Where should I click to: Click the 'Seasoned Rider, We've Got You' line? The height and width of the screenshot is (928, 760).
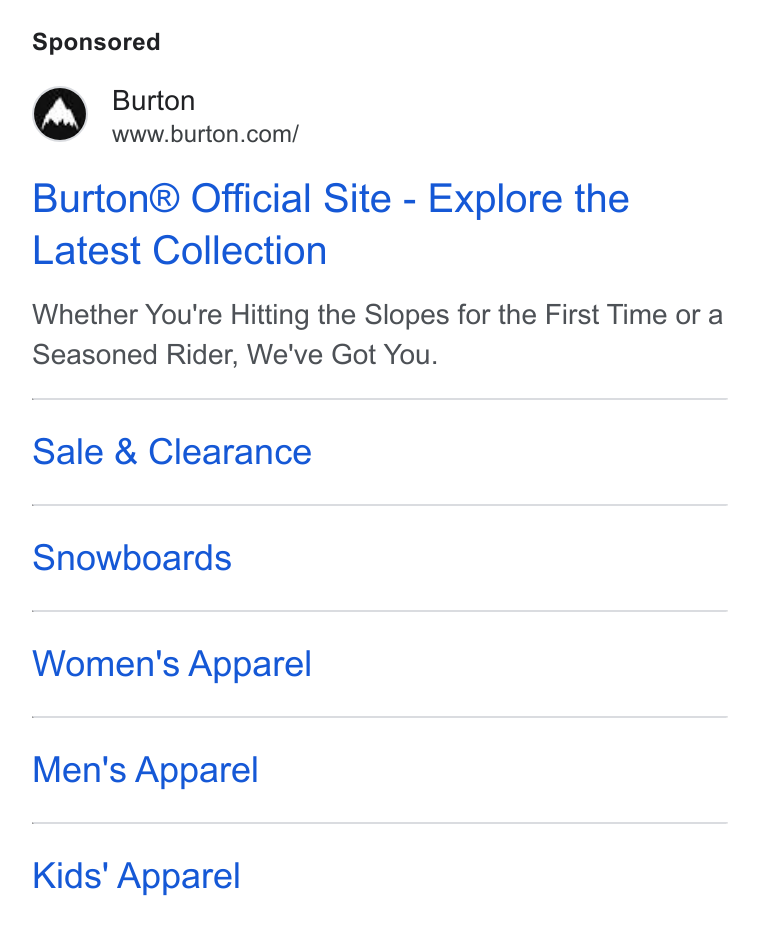tap(235, 355)
